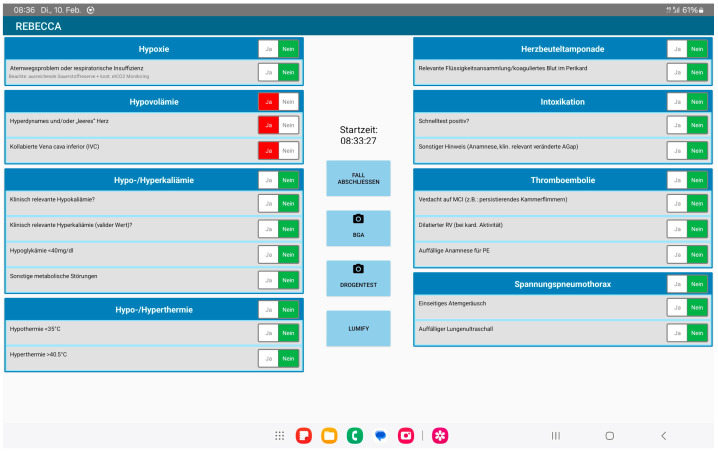
Task: Click the LUMIFY button
Action: [x=358, y=328]
